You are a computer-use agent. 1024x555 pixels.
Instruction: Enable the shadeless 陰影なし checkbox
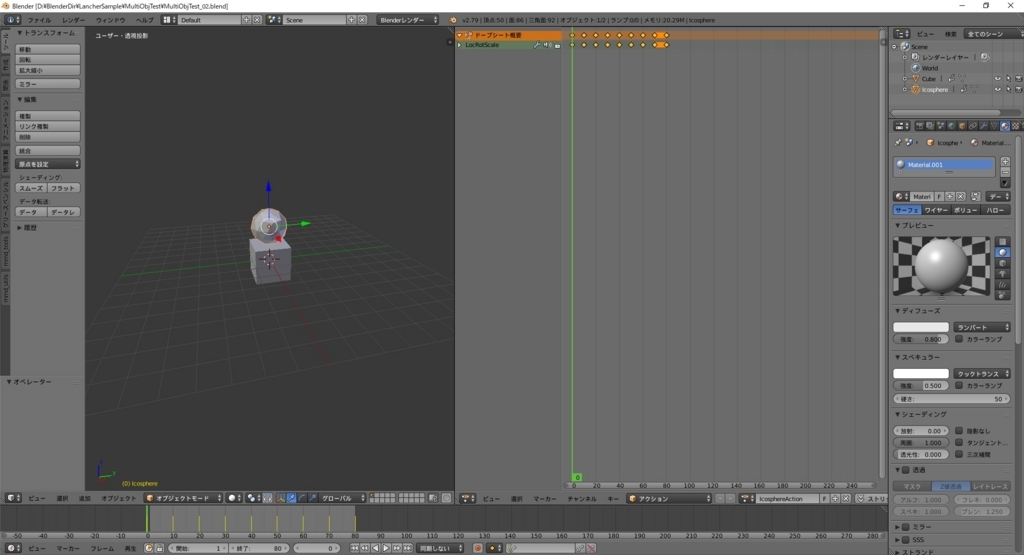[x=959, y=431]
